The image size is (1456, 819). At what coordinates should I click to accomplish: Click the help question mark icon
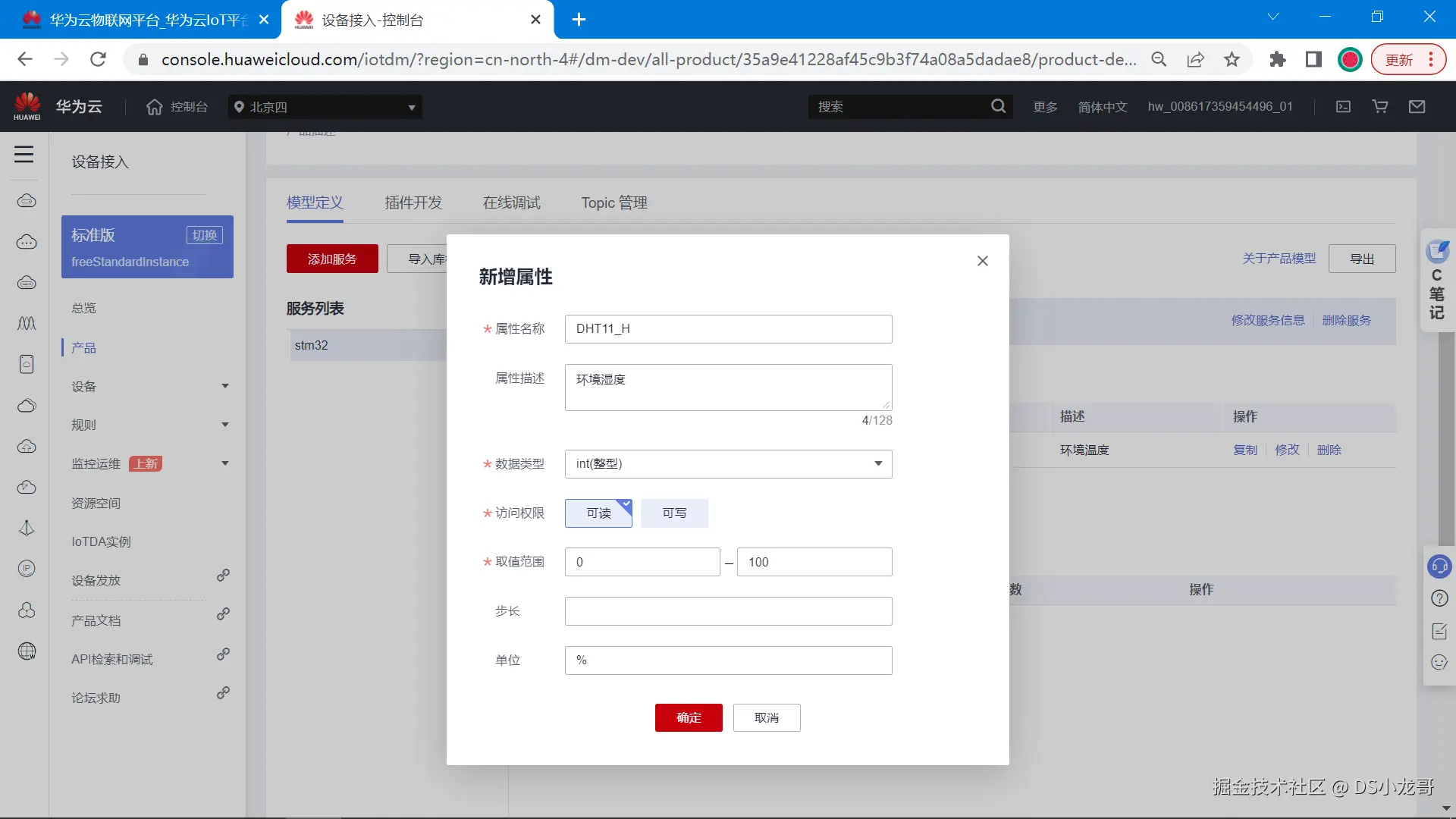click(x=1439, y=598)
